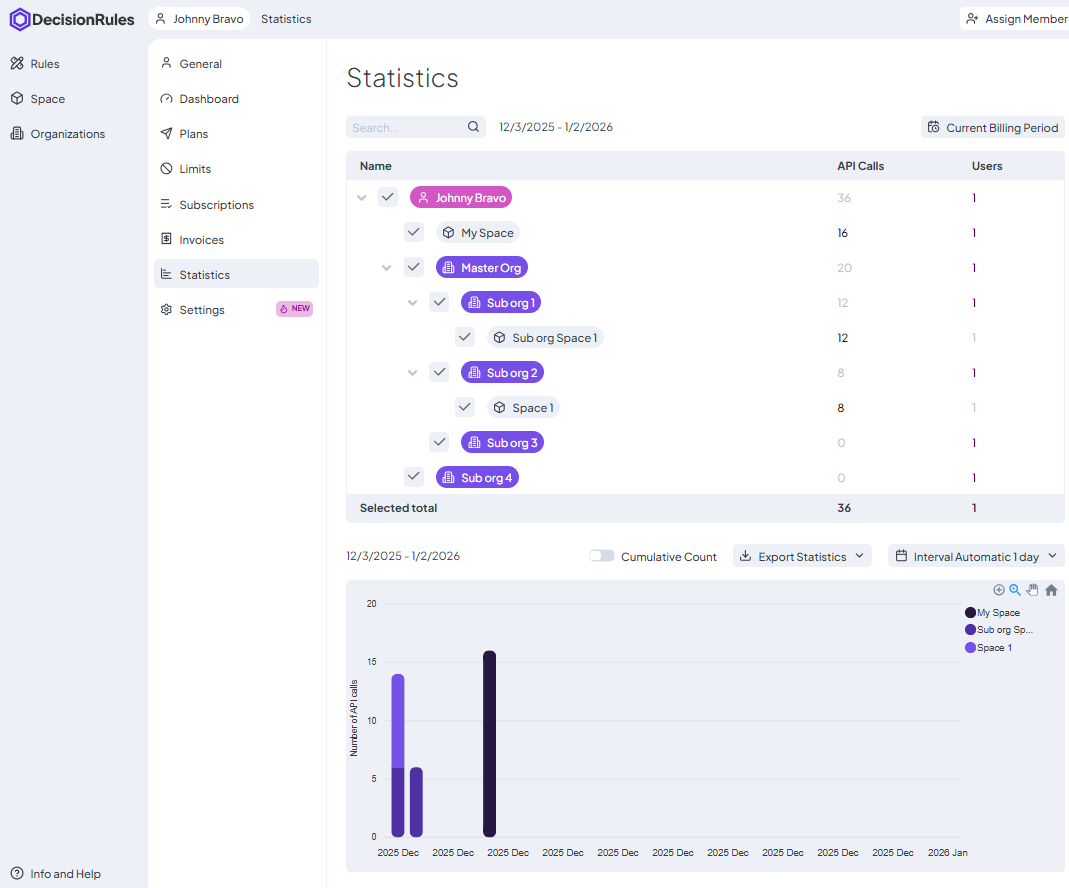This screenshot has width=1069, height=888.
Task: Uncheck the My Space checkbox
Action: point(414,232)
